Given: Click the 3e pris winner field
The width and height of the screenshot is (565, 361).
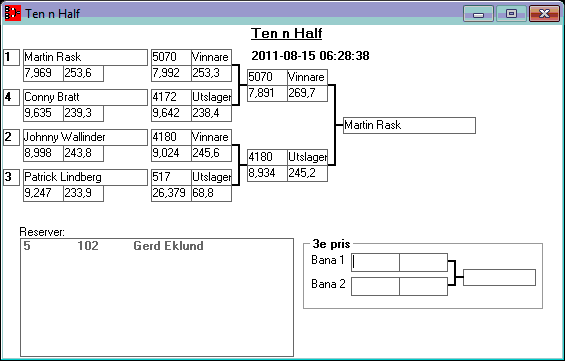Looking at the screenshot, I should click(x=499, y=277).
